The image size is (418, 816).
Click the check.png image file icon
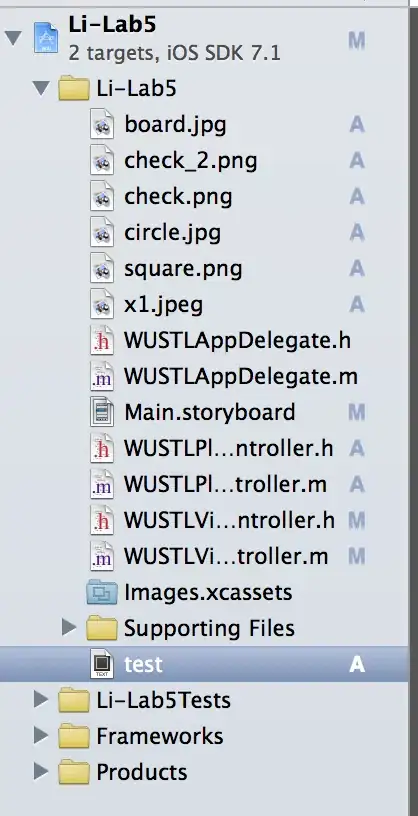click(x=102, y=196)
